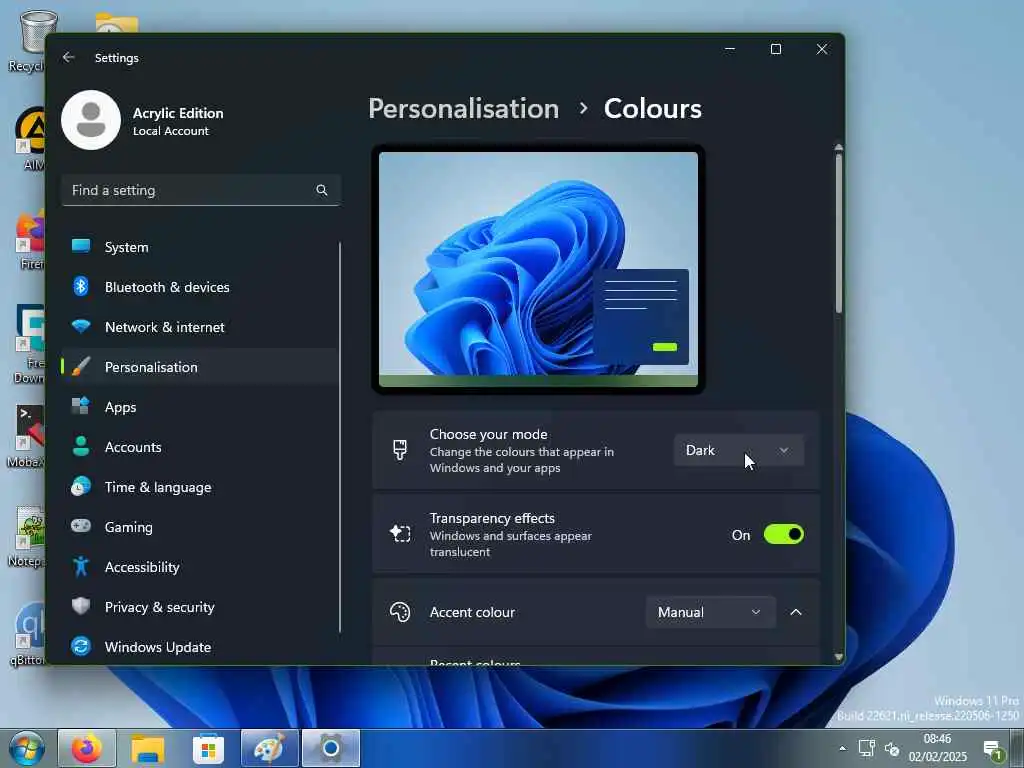Open Network & internet category

point(200,327)
